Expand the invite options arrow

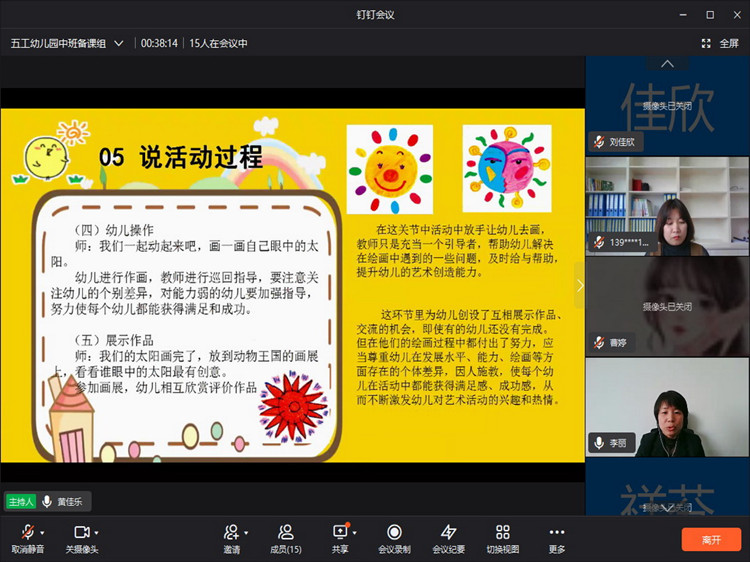246,532
